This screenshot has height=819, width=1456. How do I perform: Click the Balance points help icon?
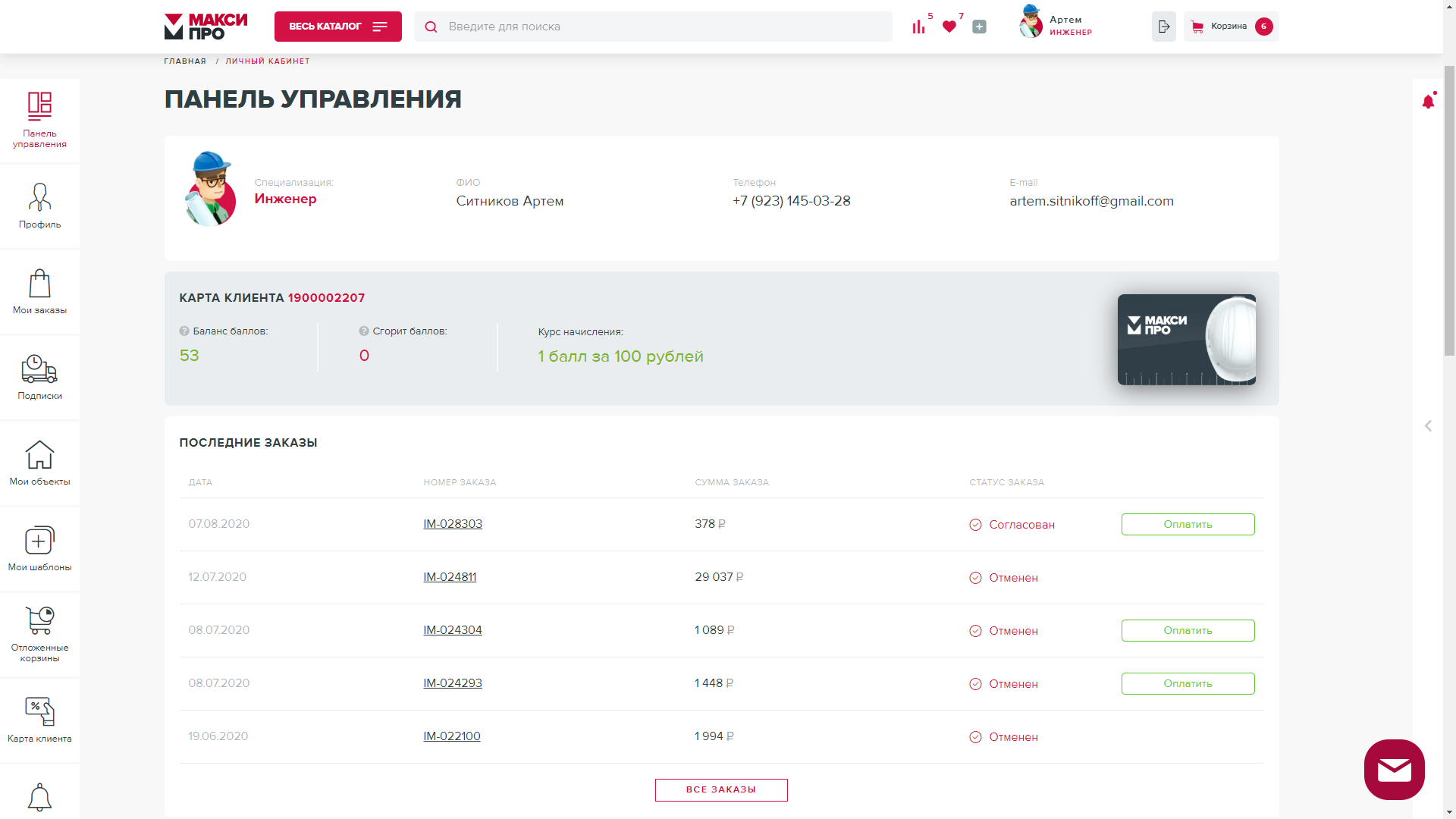click(184, 331)
